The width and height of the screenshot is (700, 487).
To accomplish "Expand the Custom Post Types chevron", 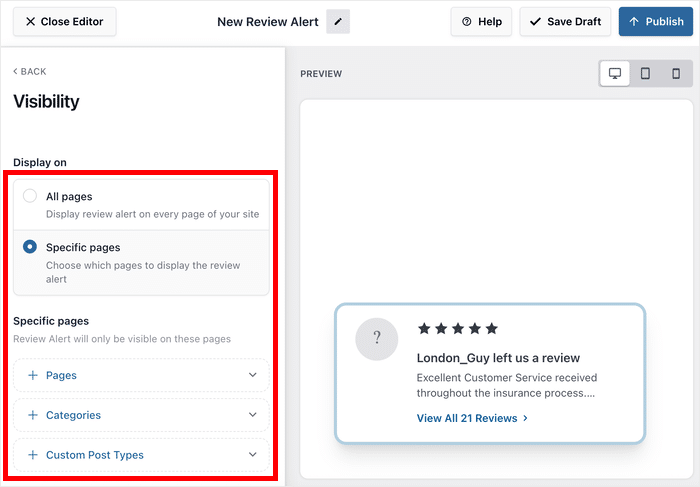I will click(x=253, y=454).
